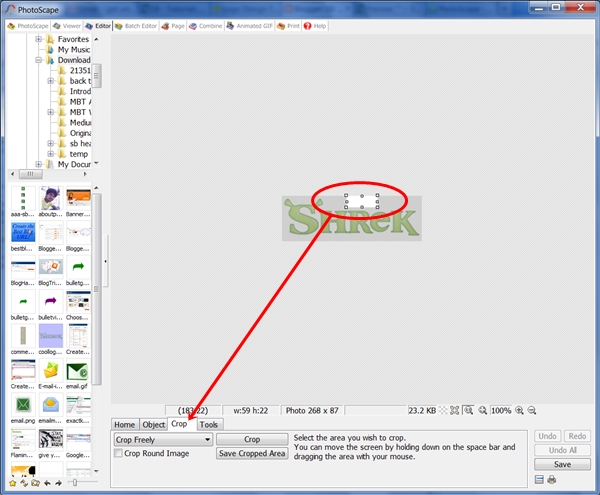Click the forward arrow below thumbnails
Screen dimensions: 600x495
click(58, 483)
